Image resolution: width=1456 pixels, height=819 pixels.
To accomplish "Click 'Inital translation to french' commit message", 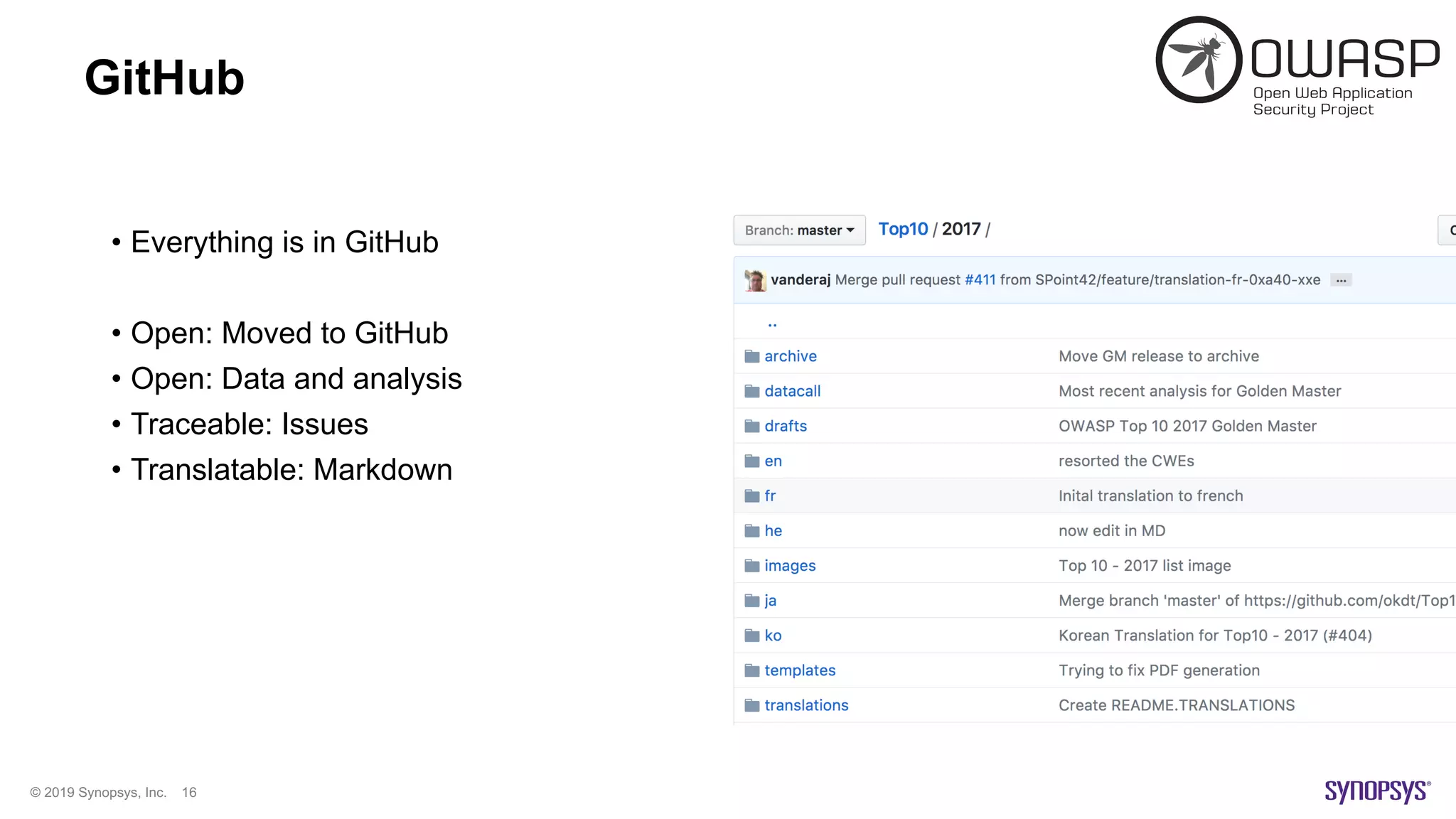I will (1151, 496).
